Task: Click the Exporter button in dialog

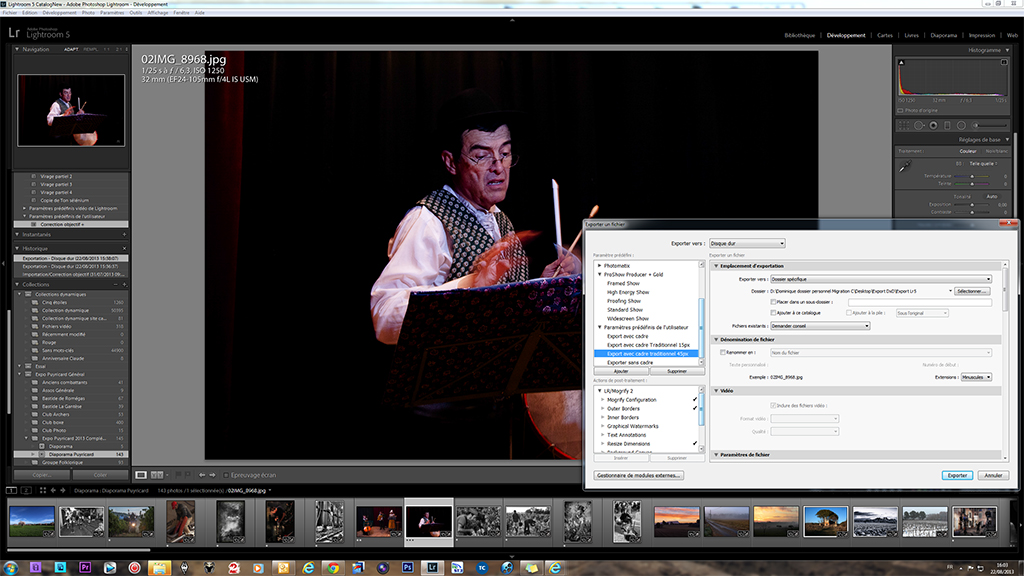Action: coord(957,475)
